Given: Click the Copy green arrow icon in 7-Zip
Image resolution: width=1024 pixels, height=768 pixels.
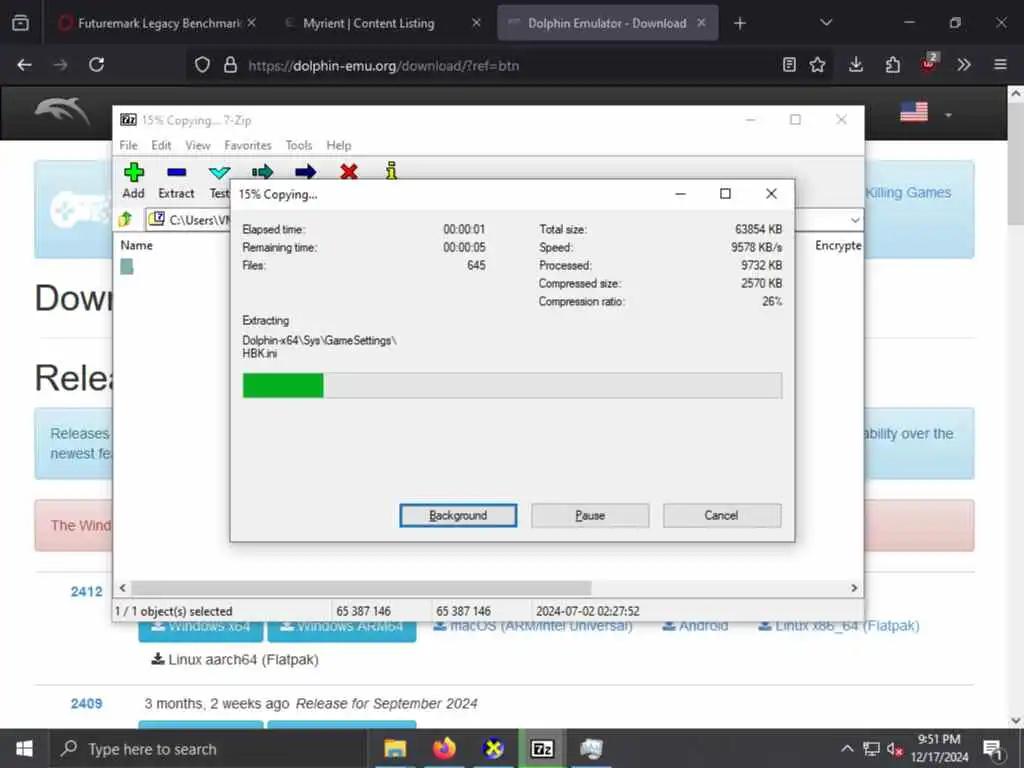Looking at the screenshot, I should (262, 172).
